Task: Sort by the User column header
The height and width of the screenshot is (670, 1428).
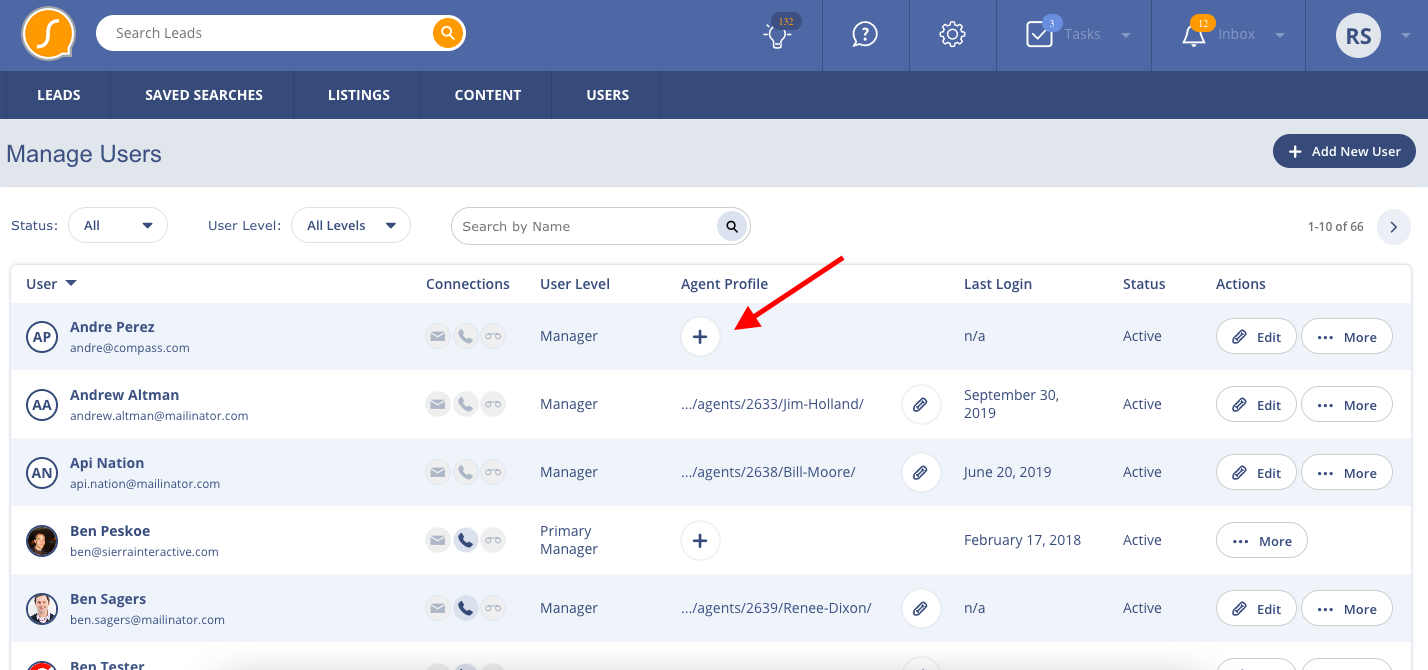Action: [x=52, y=284]
